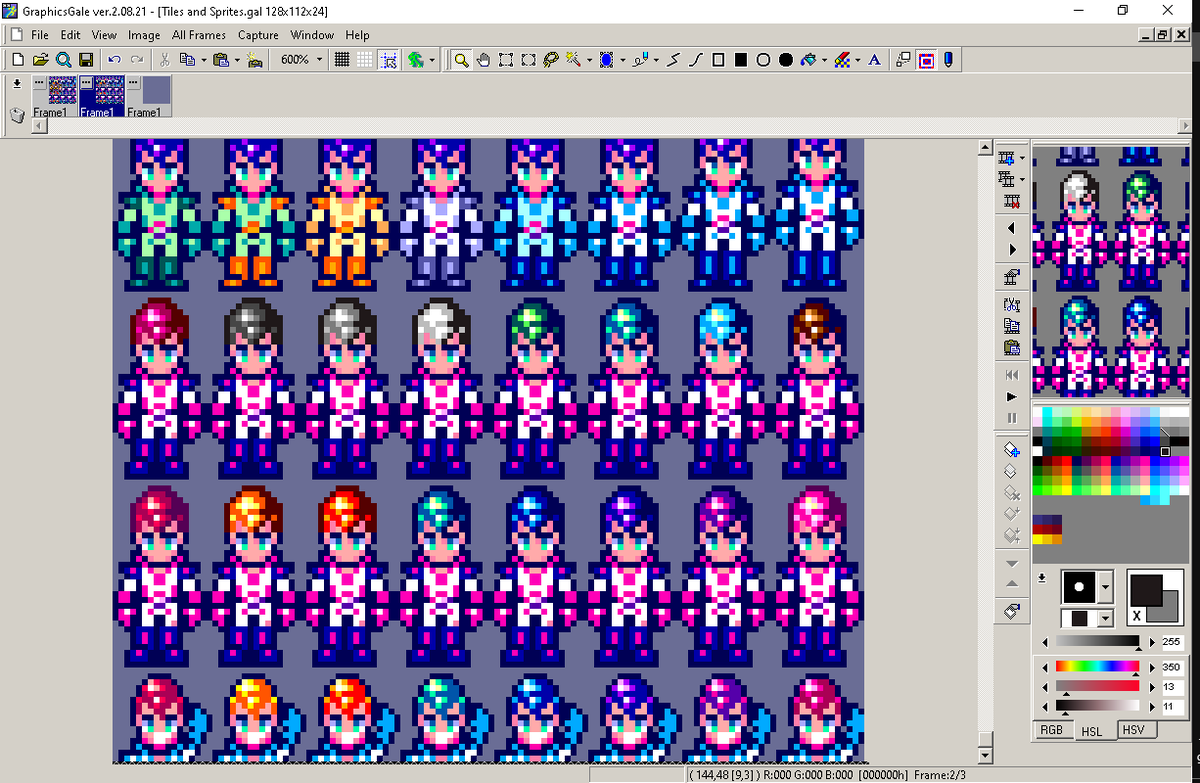Open the 600% zoom level dropdown
This screenshot has width=1200, height=783.
(319, 60)
